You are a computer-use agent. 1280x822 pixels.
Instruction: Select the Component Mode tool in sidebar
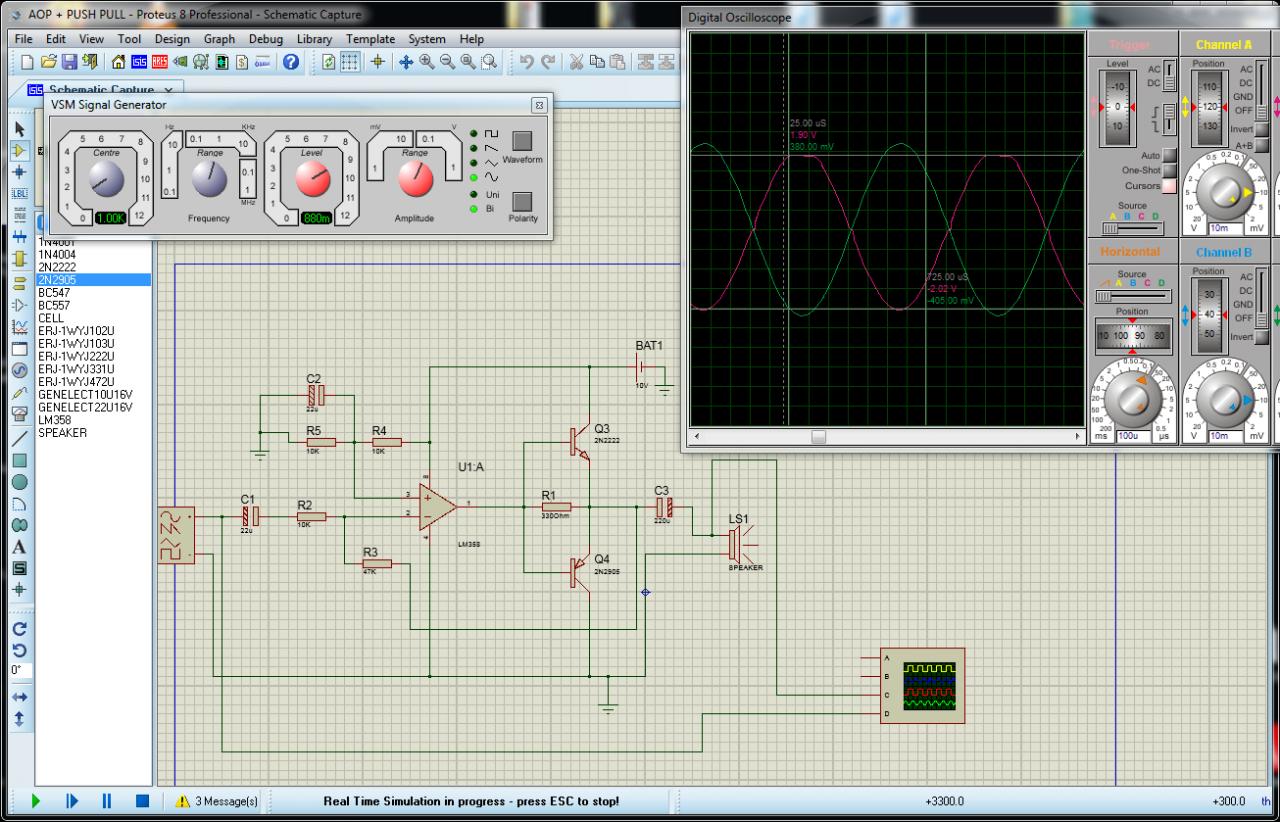[19, 150]
